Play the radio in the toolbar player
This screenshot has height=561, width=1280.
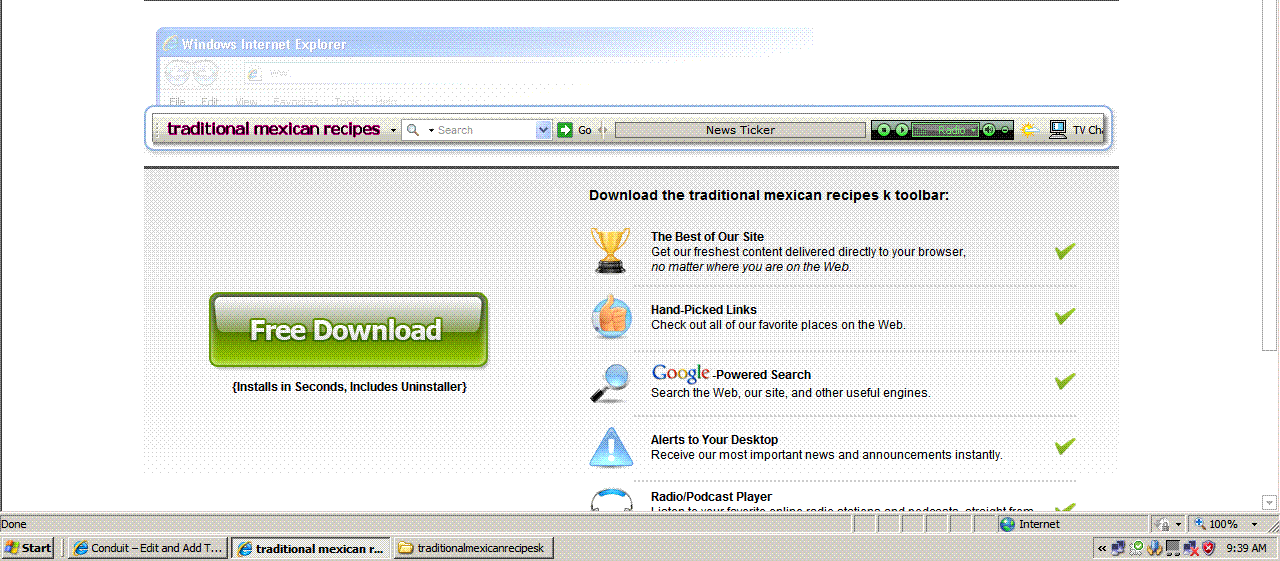click(902, 130)
